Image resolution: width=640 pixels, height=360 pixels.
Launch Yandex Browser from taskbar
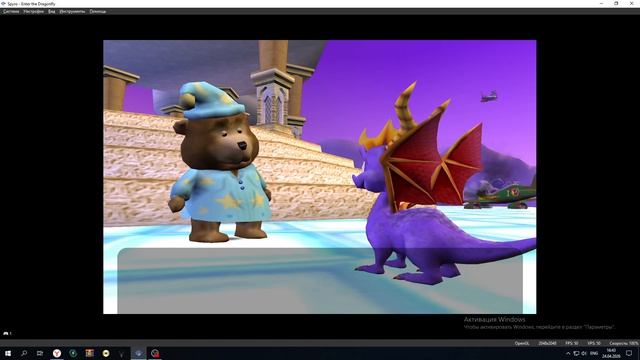[x=57, y=353]
